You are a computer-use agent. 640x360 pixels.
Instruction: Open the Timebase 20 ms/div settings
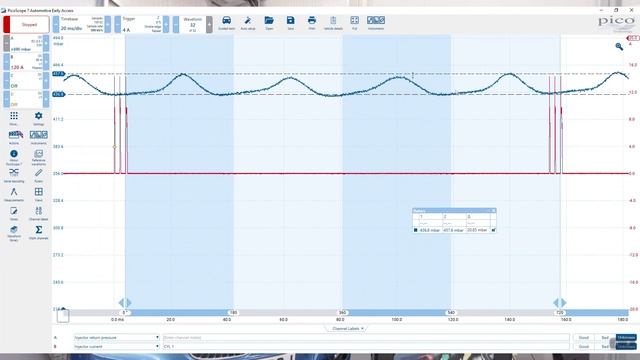point(82,24)
